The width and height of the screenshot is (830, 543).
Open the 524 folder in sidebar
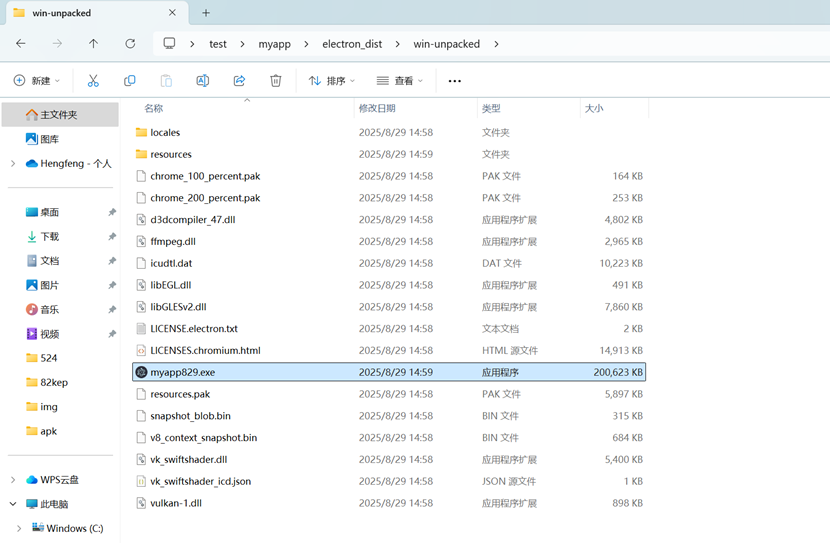(42, 358)
